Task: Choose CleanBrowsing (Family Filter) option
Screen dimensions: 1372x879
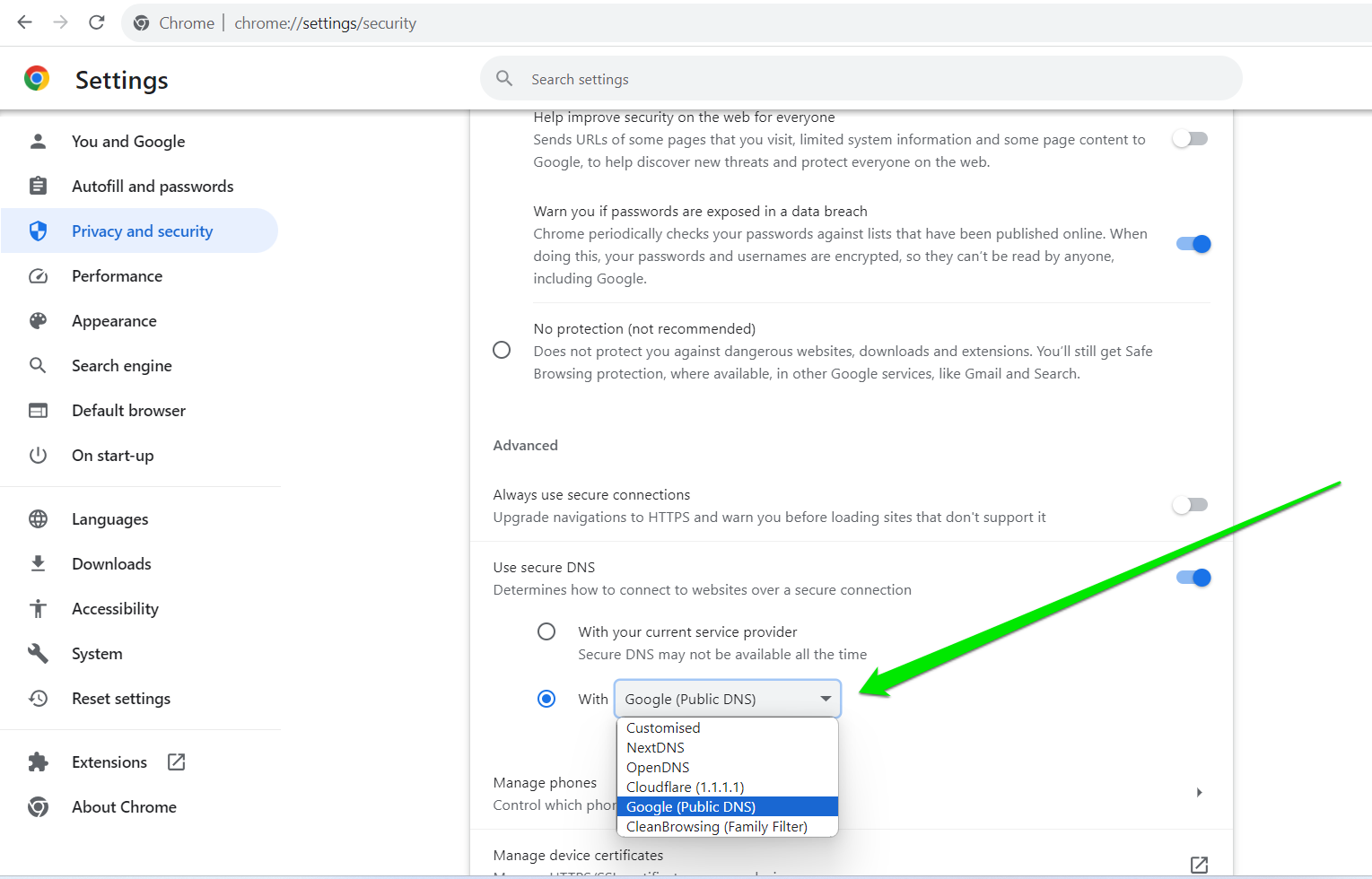Action: 727,827
